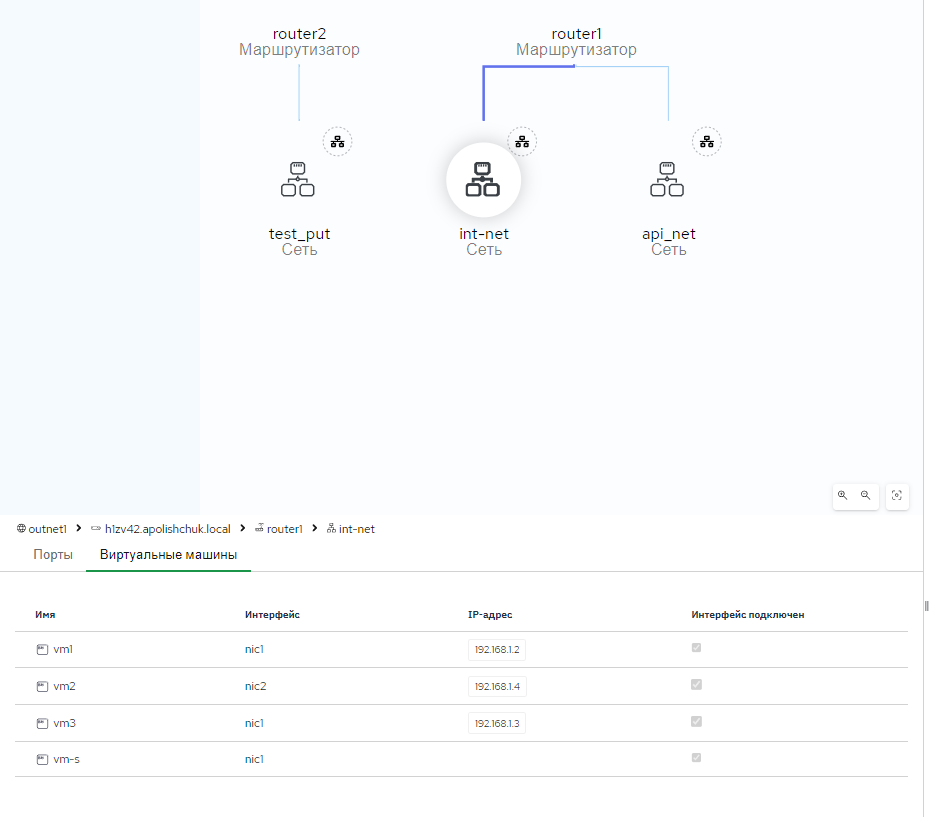The width and height of the screenshot is (929, 817).
Task: Click the Интерфейс подключен column header
Action: click(748, 615)
